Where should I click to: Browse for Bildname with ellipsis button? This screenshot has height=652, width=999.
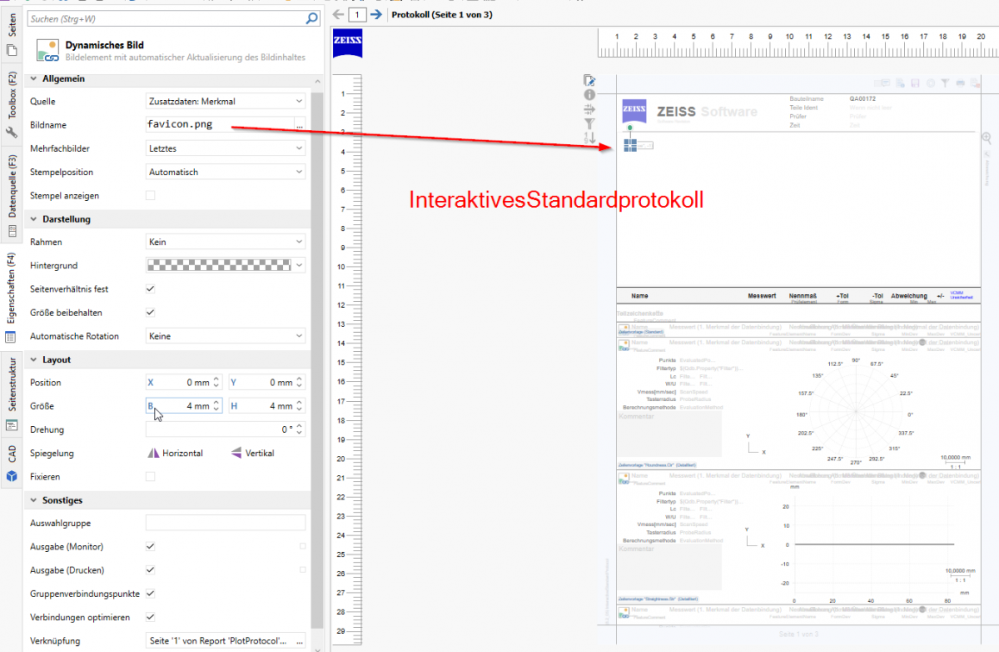point(299,125)
